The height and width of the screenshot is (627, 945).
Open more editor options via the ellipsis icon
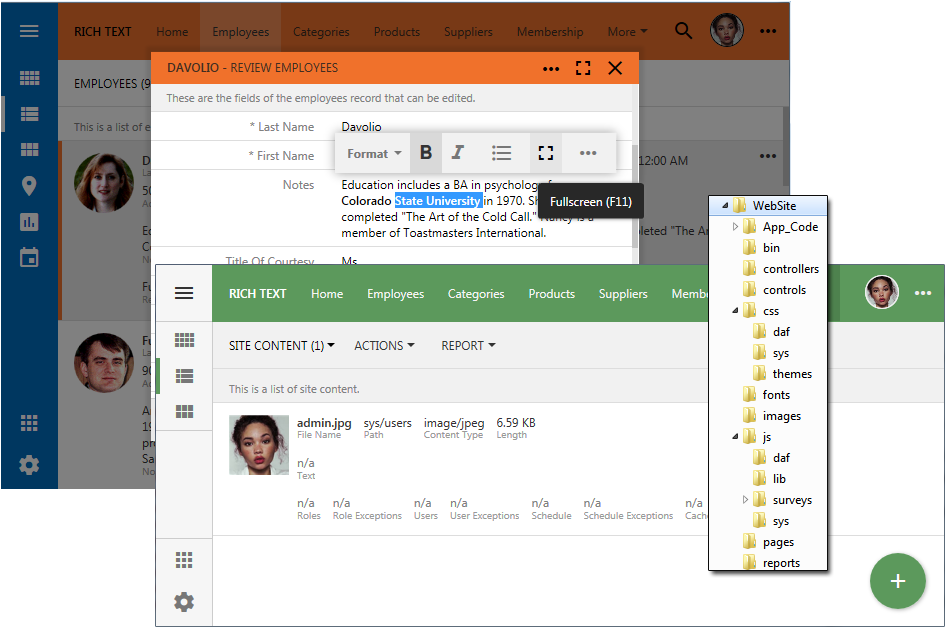pos(587,153)
